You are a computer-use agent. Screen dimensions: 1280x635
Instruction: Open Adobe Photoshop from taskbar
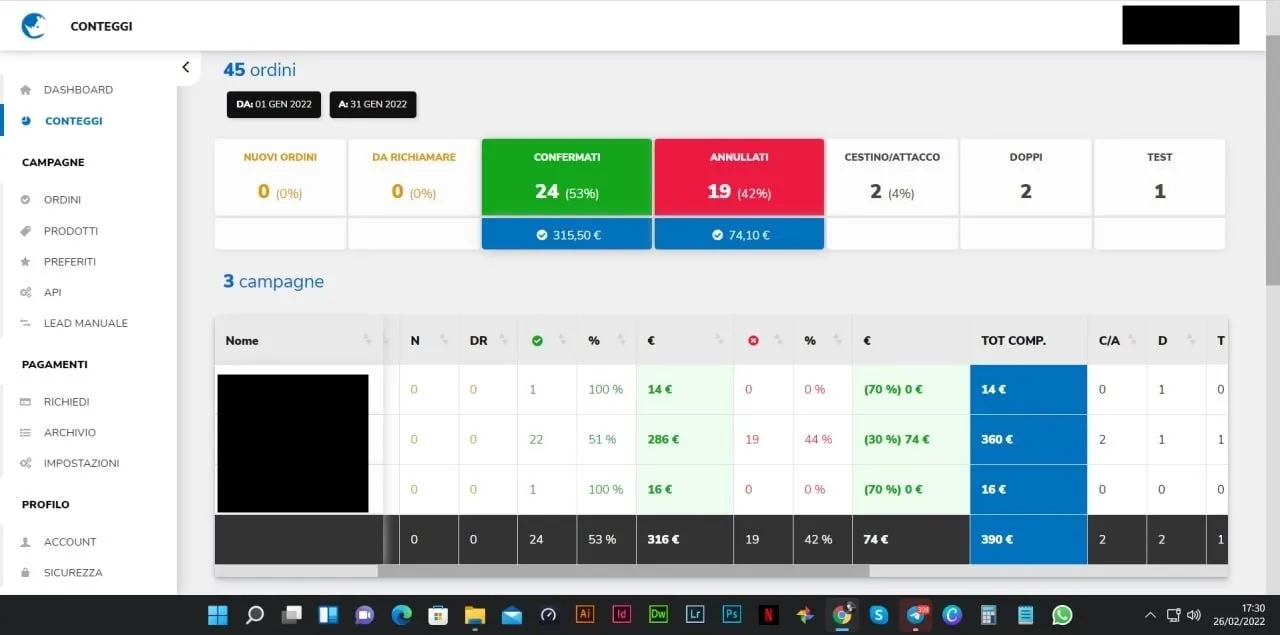pyautogui.click(x=732, y=615)
